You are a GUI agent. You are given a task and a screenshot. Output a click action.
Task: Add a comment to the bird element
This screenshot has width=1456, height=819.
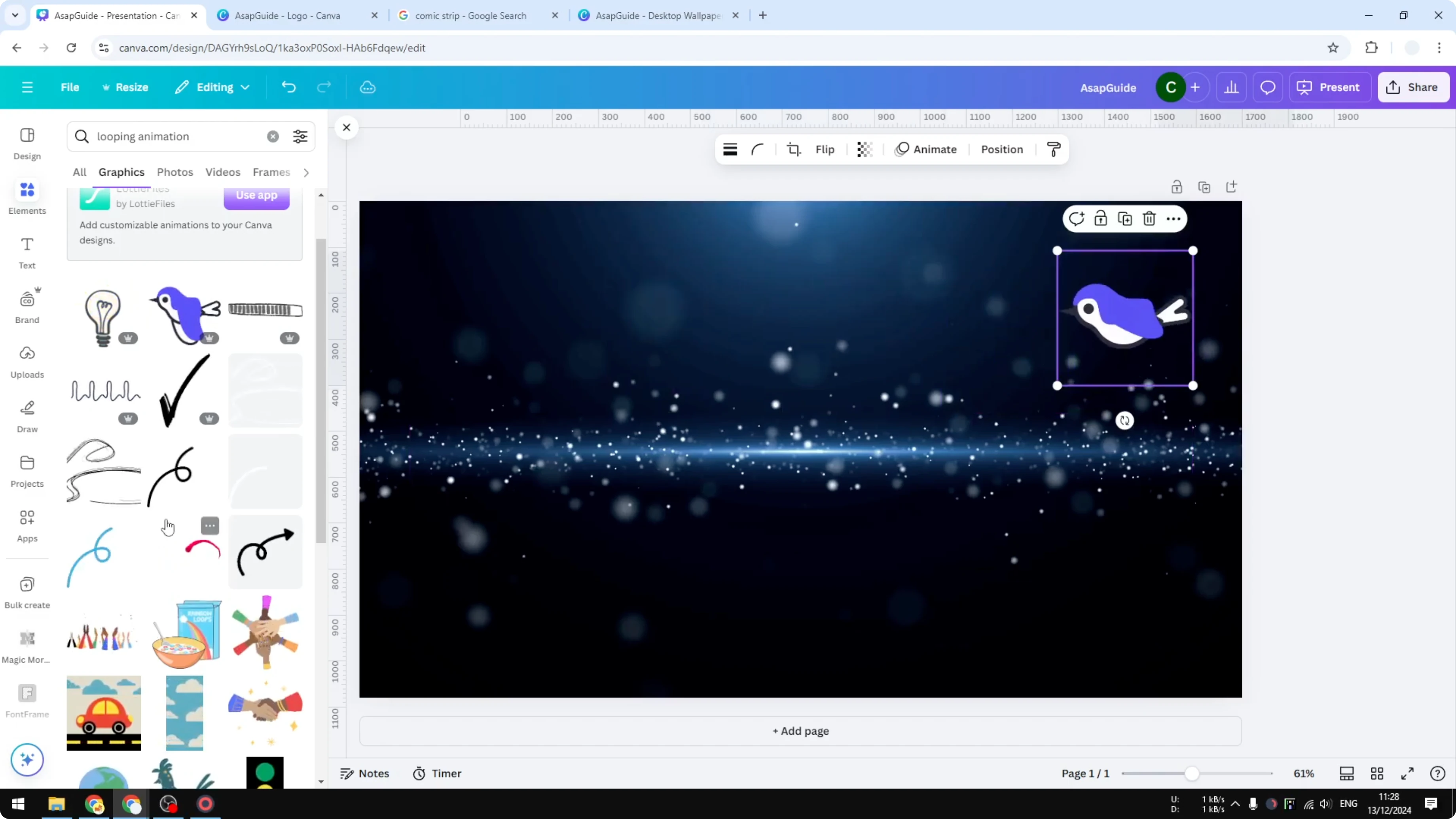click(x=1076, y=218)
